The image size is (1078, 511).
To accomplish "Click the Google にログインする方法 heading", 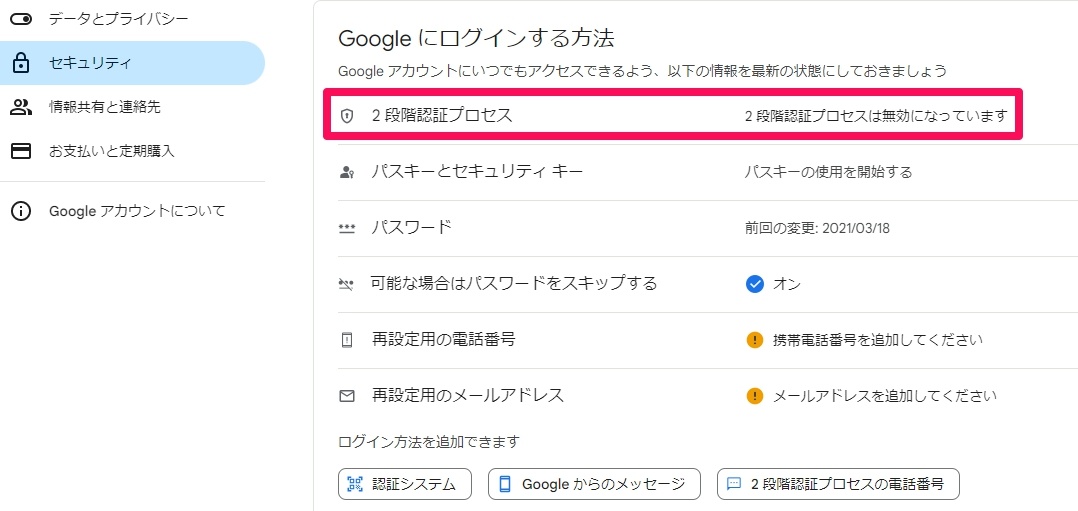I will (x=476, y=38).
